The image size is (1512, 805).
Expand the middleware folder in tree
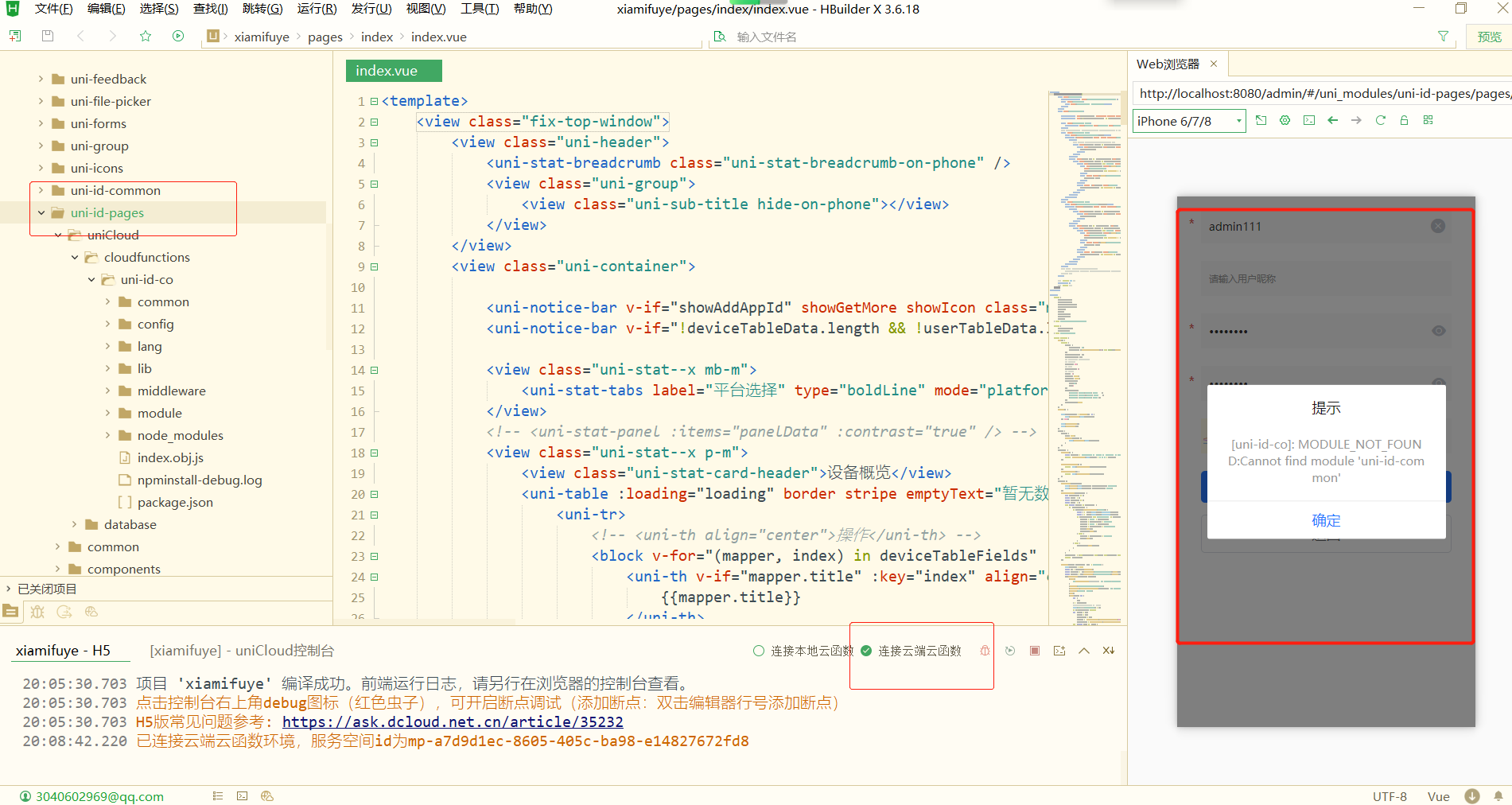108,391
